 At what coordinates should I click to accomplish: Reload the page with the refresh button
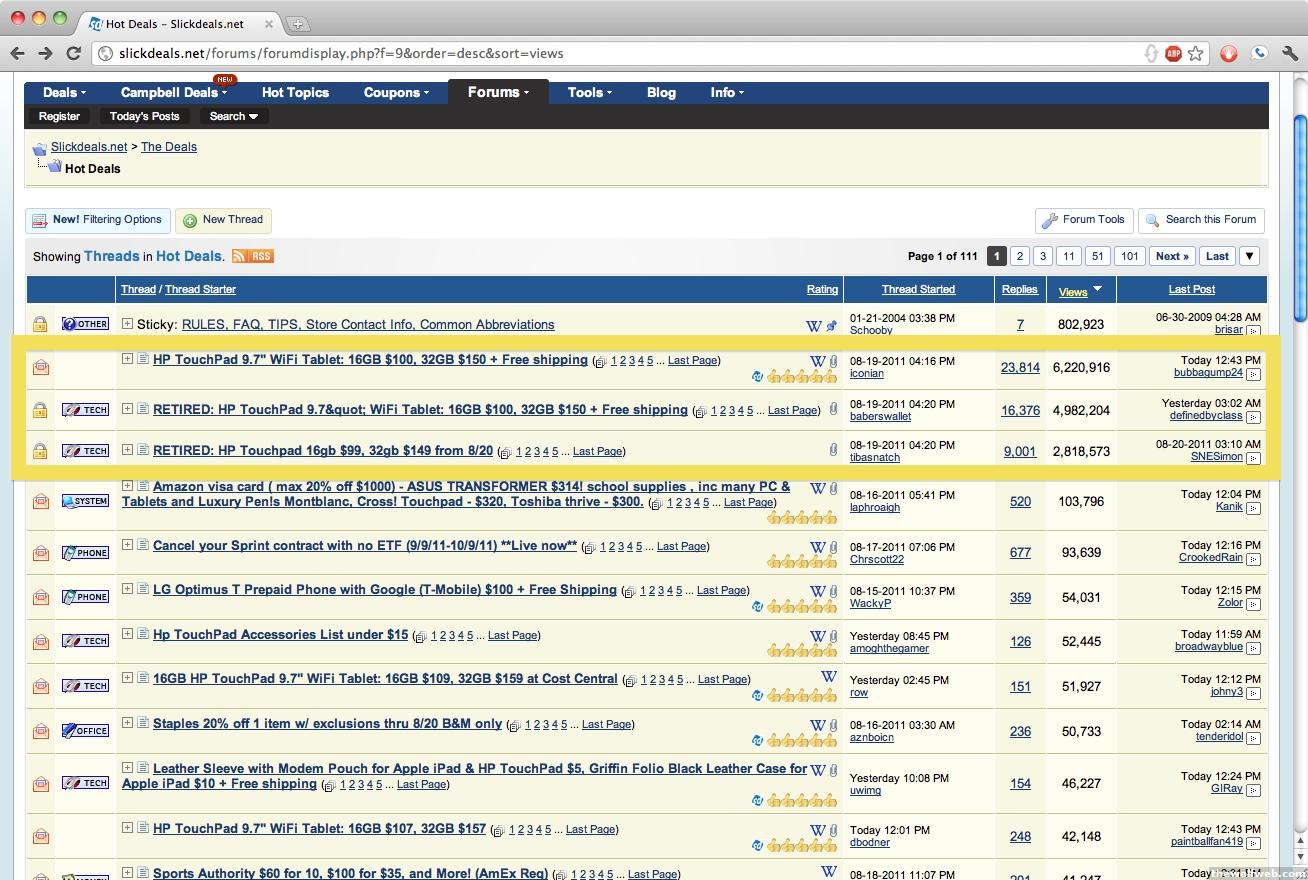tap(73, 53)
